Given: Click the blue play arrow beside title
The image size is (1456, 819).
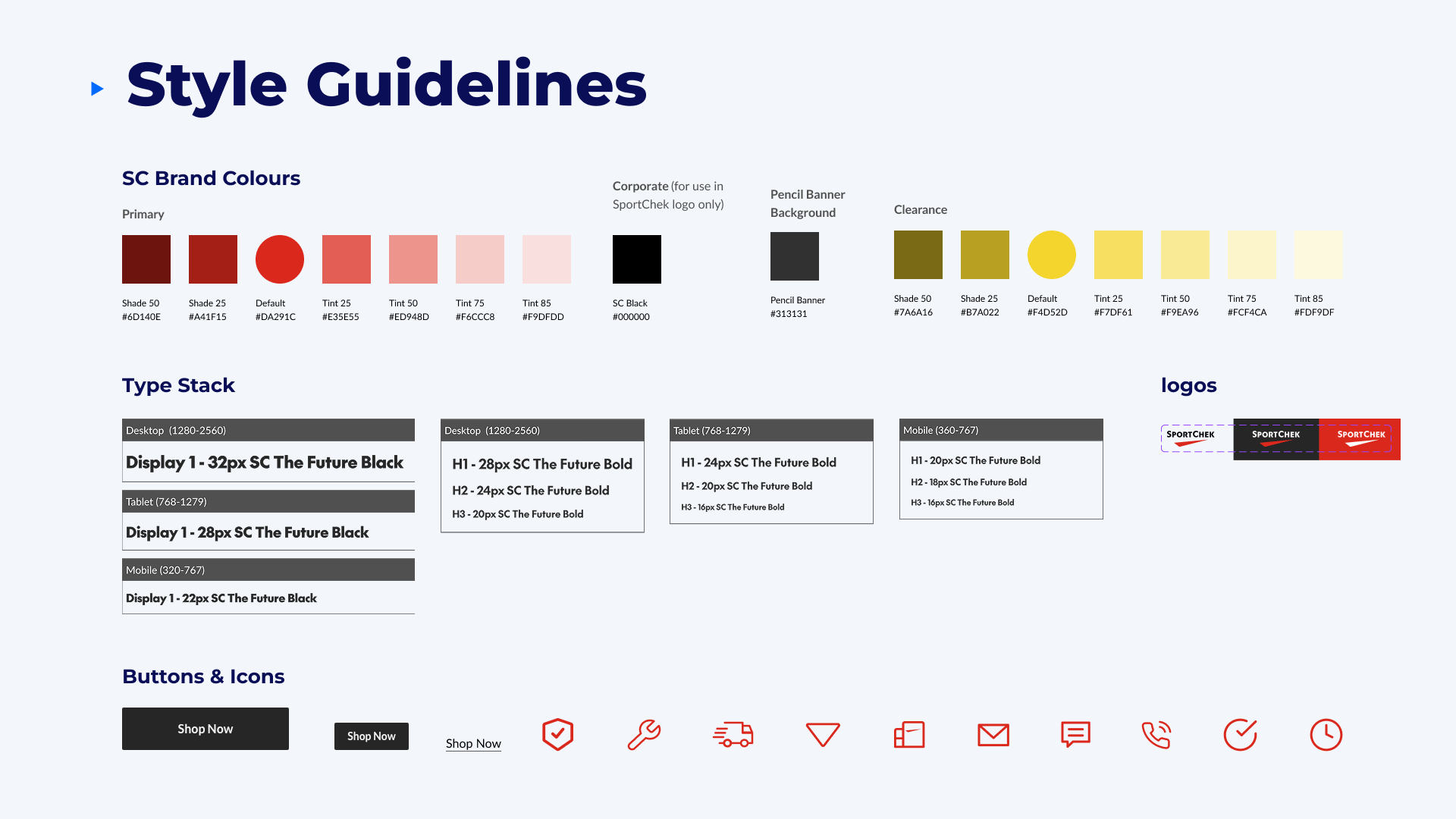Looking at the screenshot, I should [97, 89].
